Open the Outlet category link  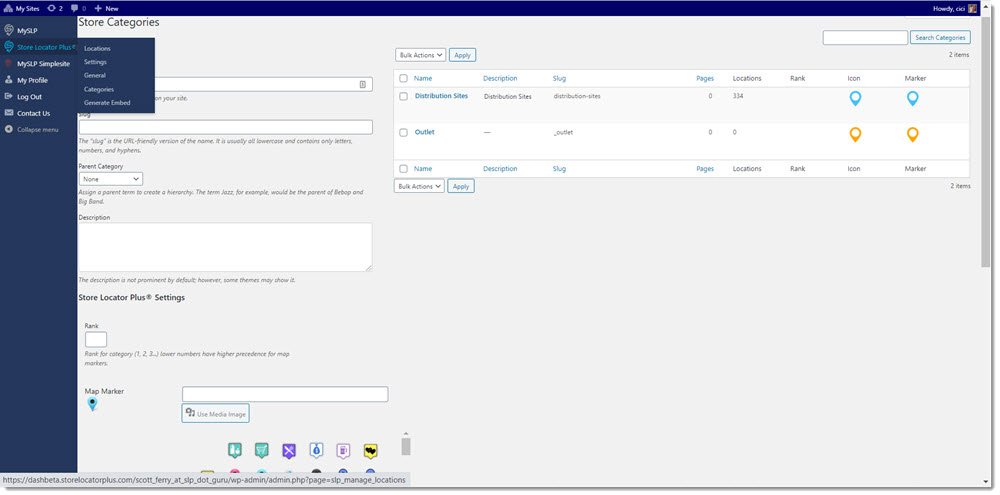point(425,132)
